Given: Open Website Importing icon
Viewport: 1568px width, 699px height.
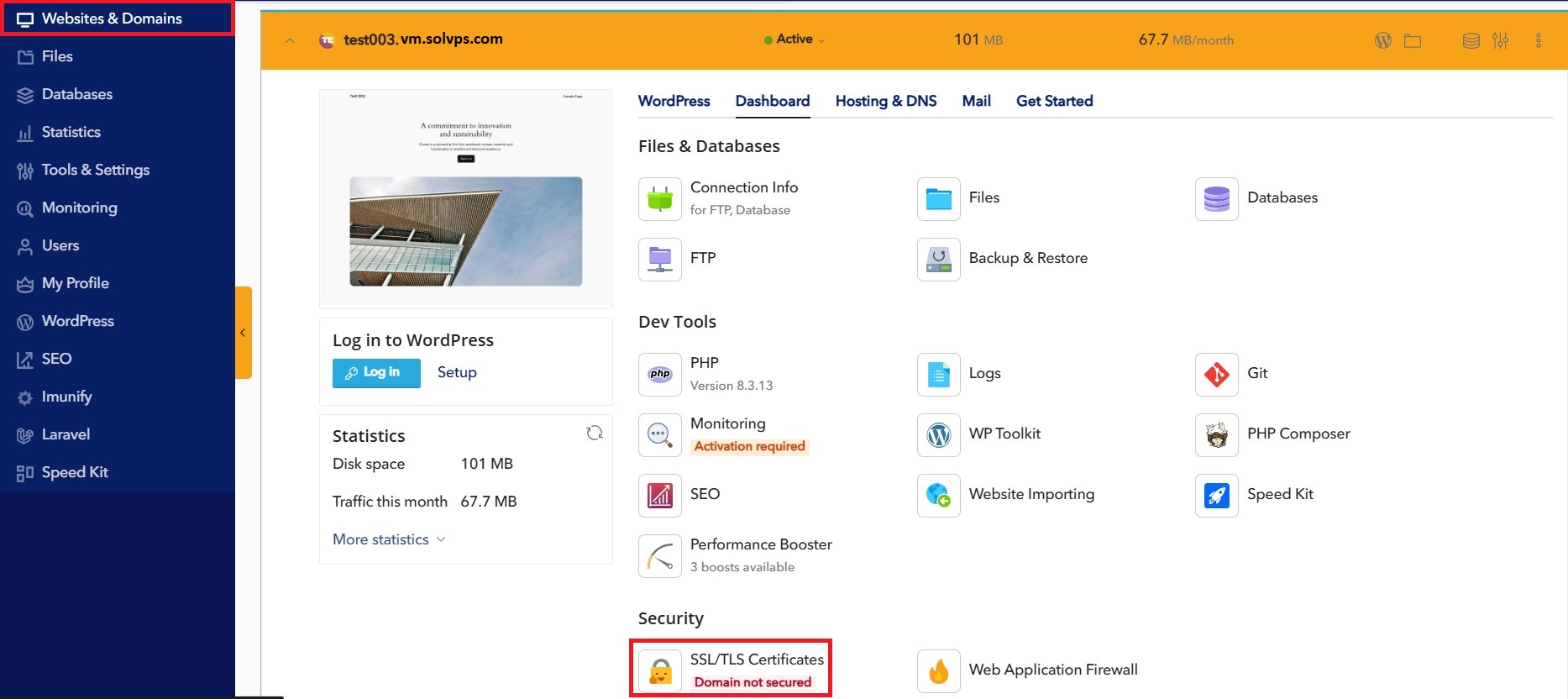Looking at the screenshot, I should point(939,496).
